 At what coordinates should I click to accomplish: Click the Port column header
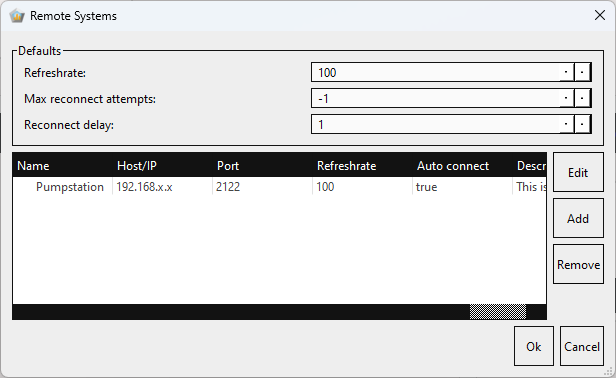tap(262, 165)
